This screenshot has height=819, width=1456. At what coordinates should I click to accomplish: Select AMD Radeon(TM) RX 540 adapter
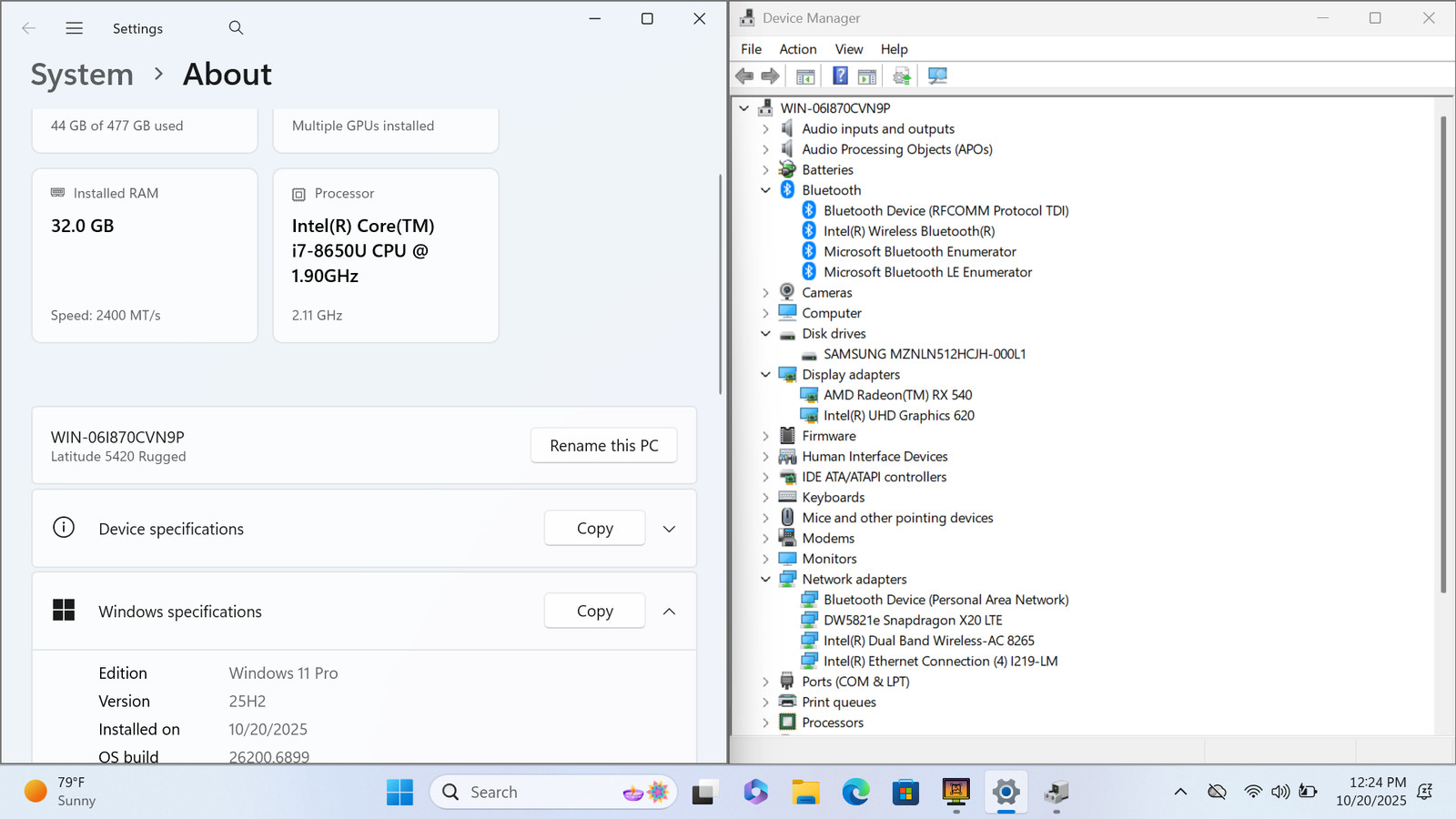coord(897,395)
